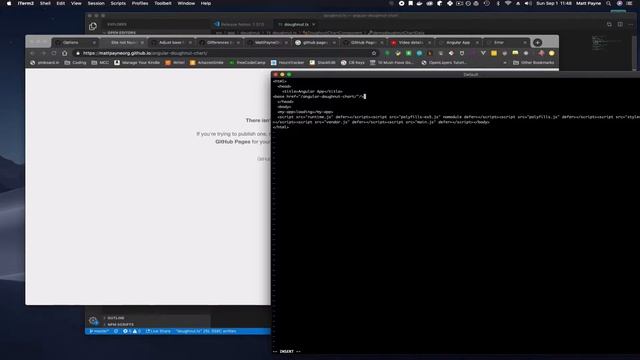The image size is (640, 360).
Task: Open the Other Bookmarks folder
Action: (x=533, y=62)
